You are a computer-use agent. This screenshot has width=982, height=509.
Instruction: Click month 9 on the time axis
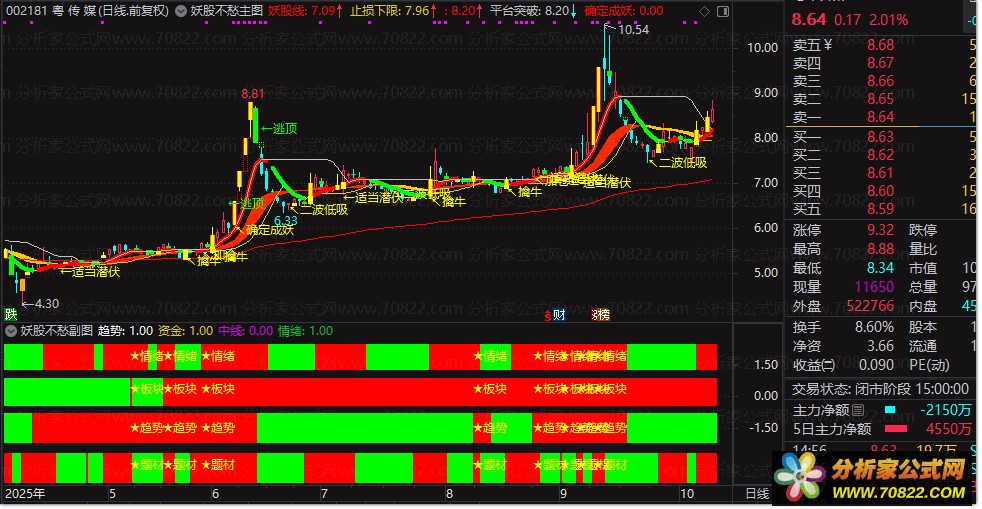[564, 493]
